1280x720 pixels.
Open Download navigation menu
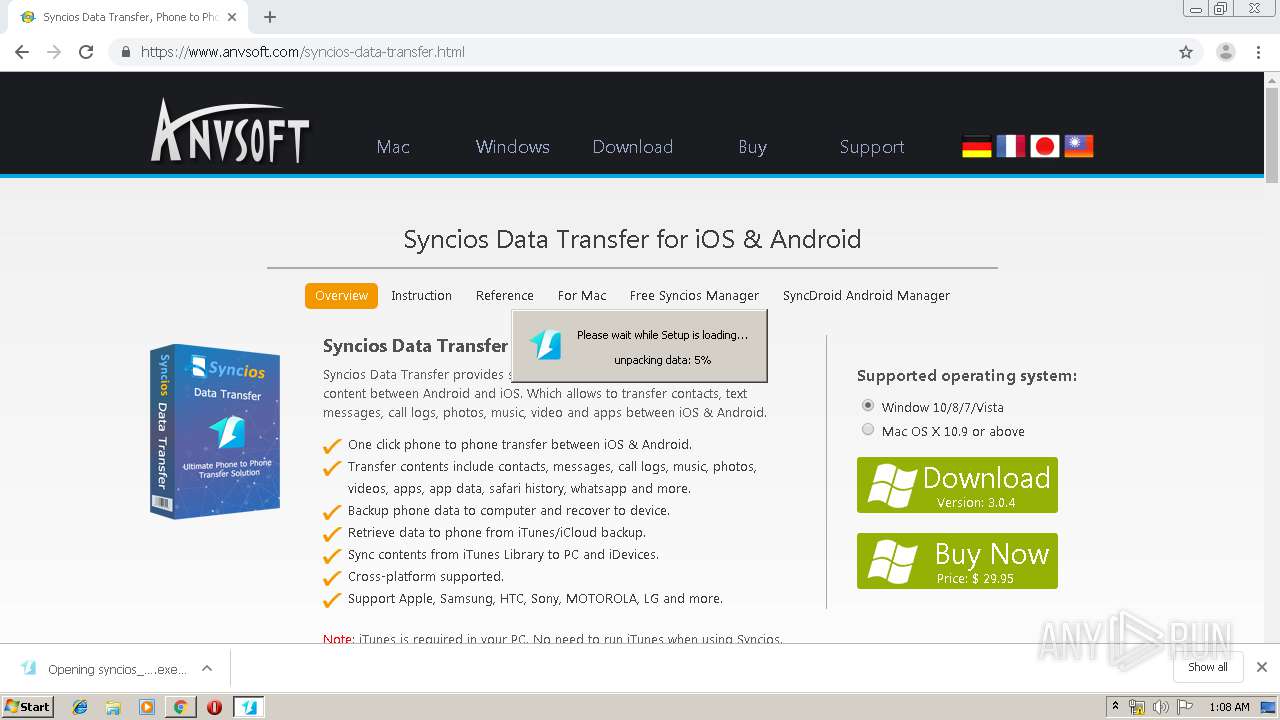tap(633, 147)
